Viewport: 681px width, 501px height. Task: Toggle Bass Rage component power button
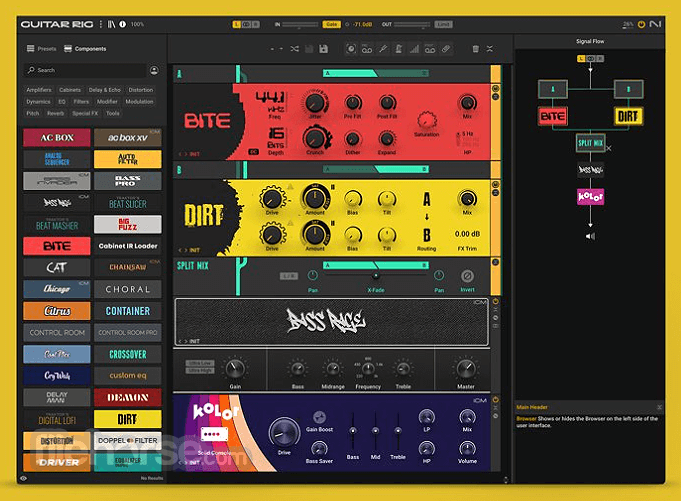496,301
